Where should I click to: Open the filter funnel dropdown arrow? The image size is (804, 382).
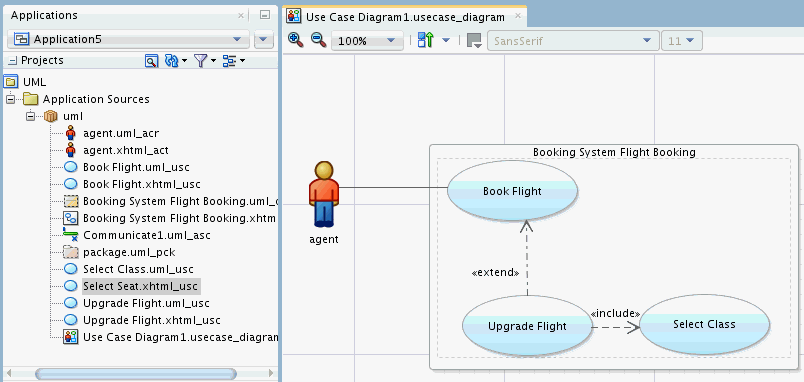(213, 61)
